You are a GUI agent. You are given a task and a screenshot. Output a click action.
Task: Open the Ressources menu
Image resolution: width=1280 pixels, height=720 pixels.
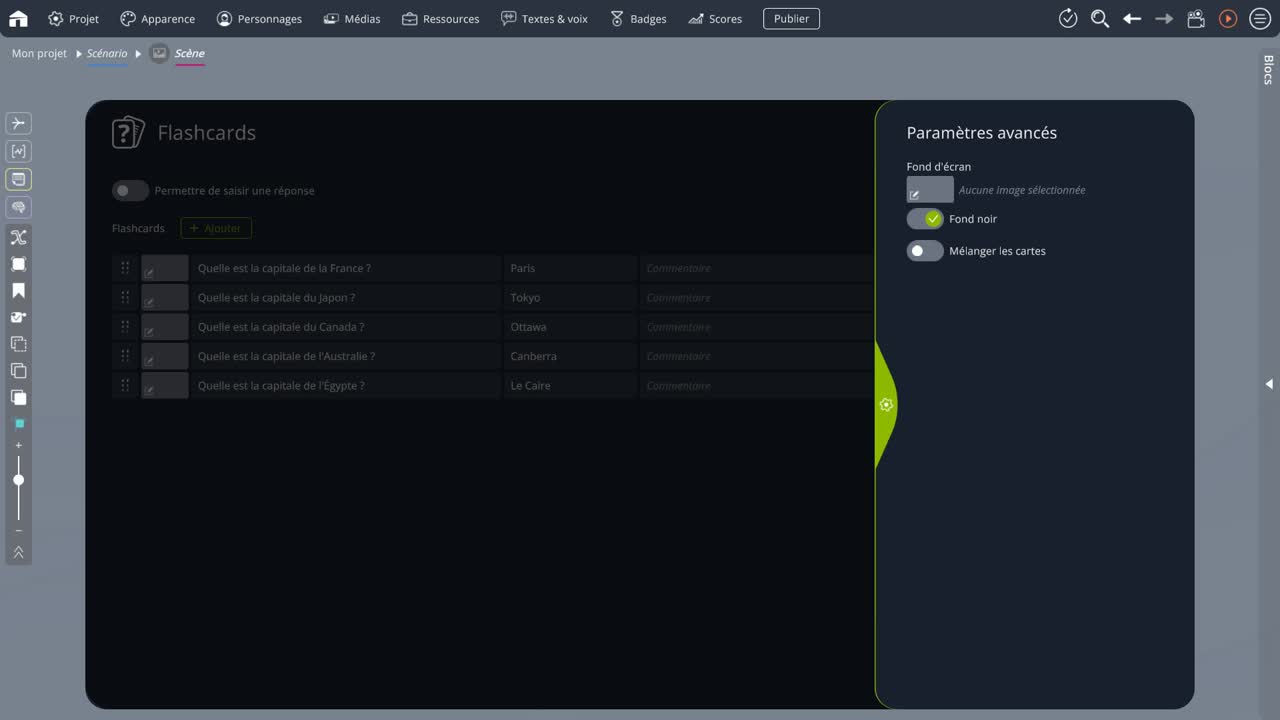(x=440, y=18)
